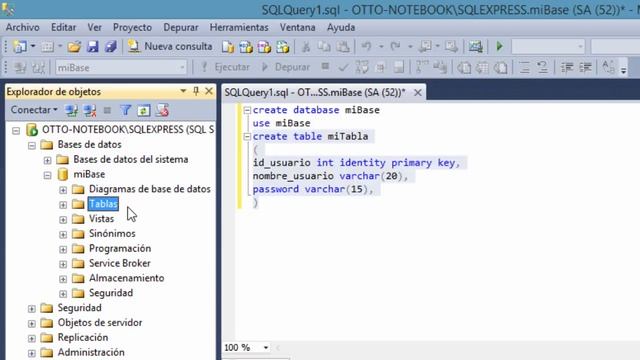Click the Activity Monitor toolbar icon

click(476, 47)
